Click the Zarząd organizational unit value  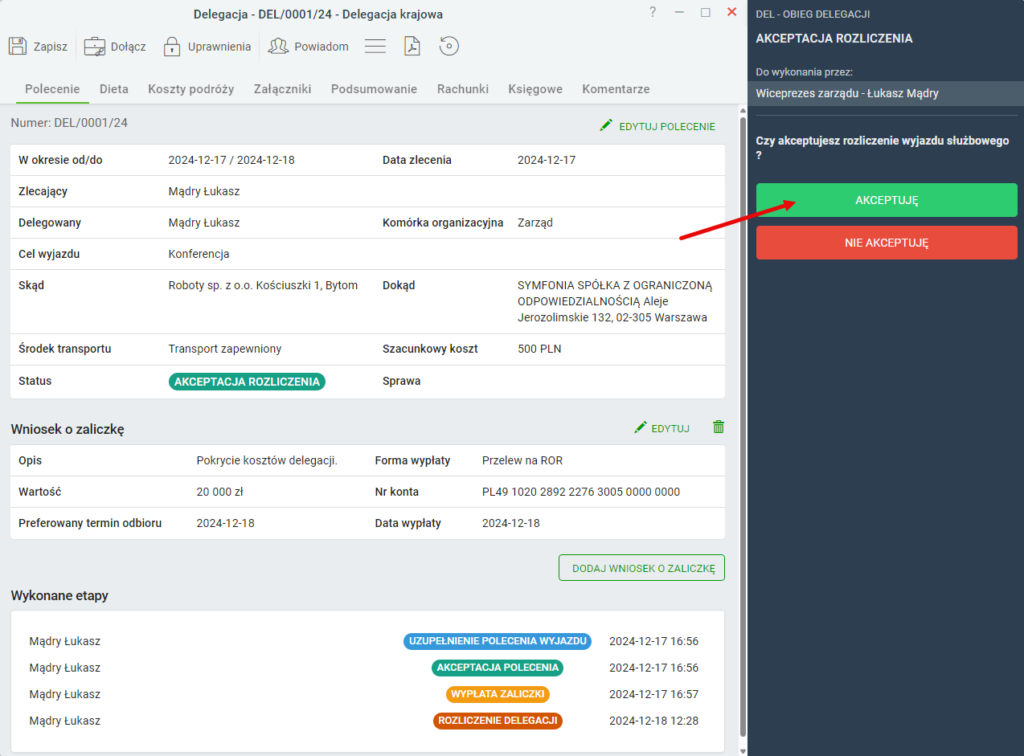535,223
